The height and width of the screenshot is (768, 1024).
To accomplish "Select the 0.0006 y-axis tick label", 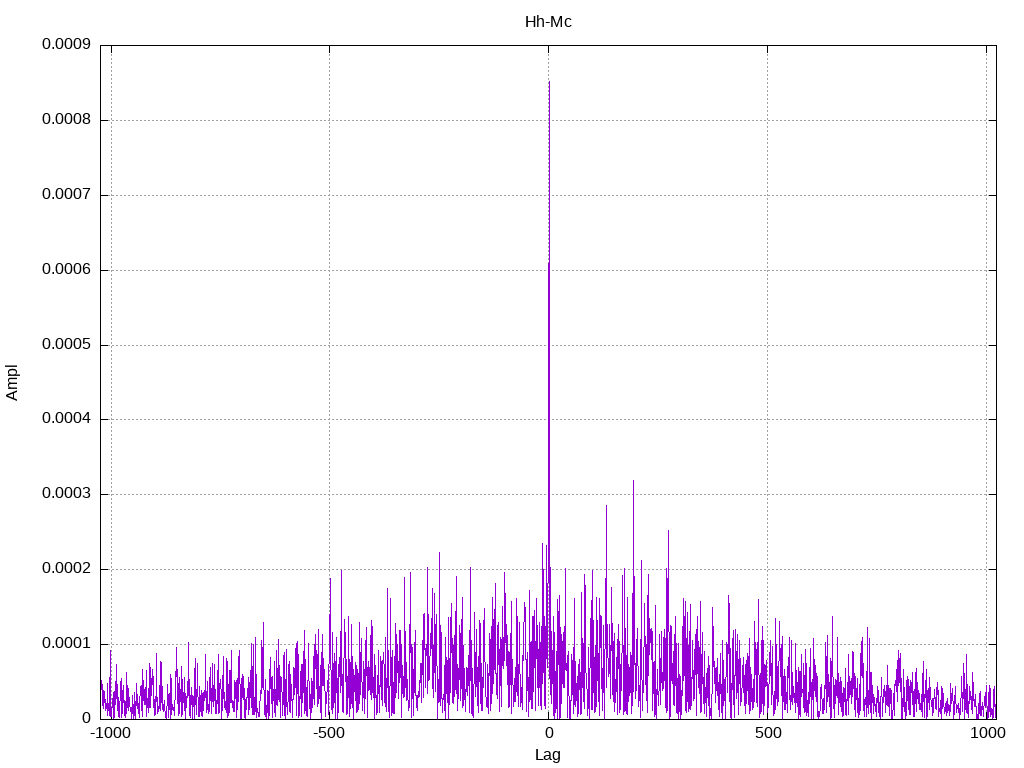I will (x=66, y=270).
